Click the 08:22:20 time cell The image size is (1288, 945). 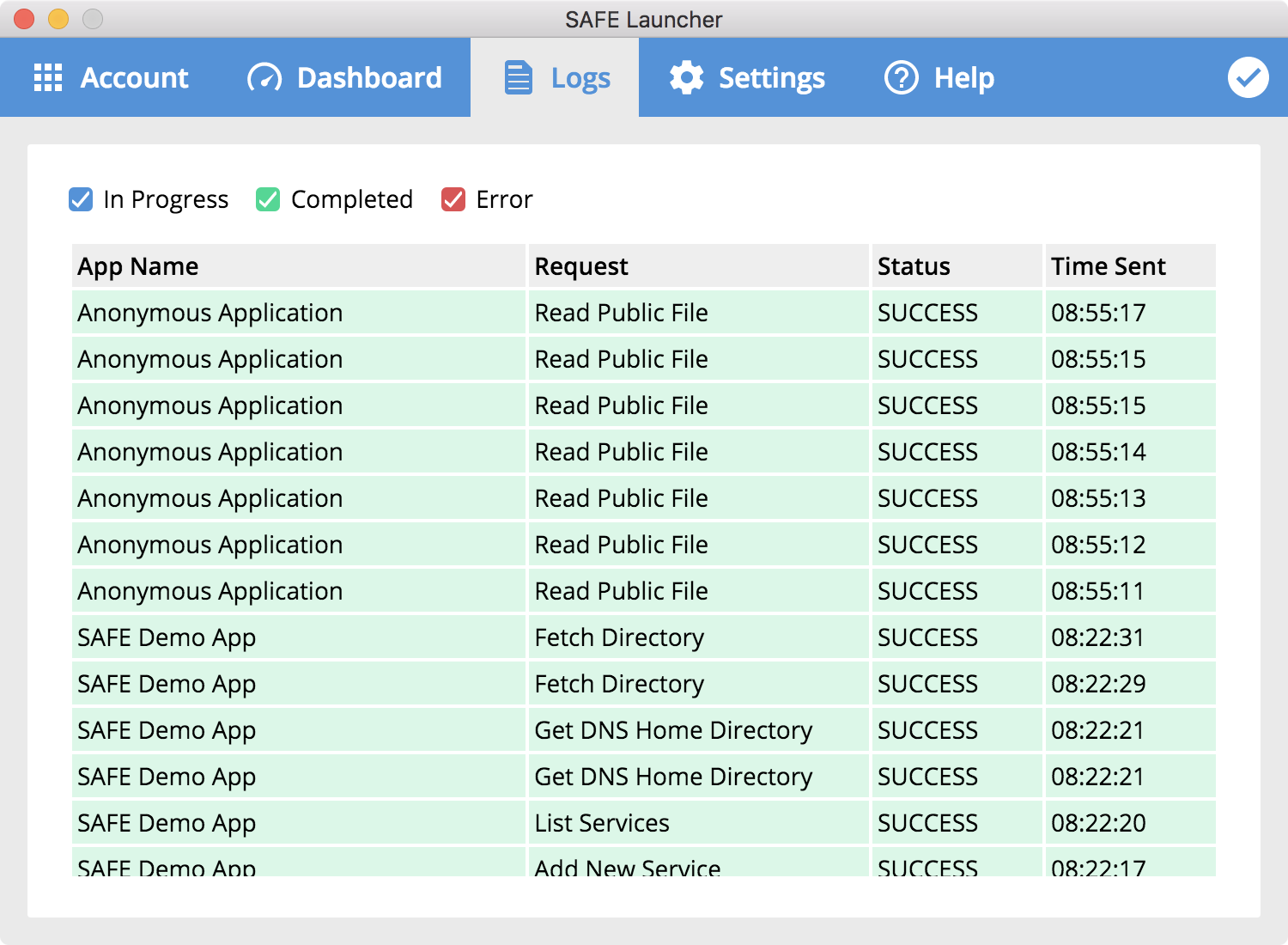coord(1131,823)
